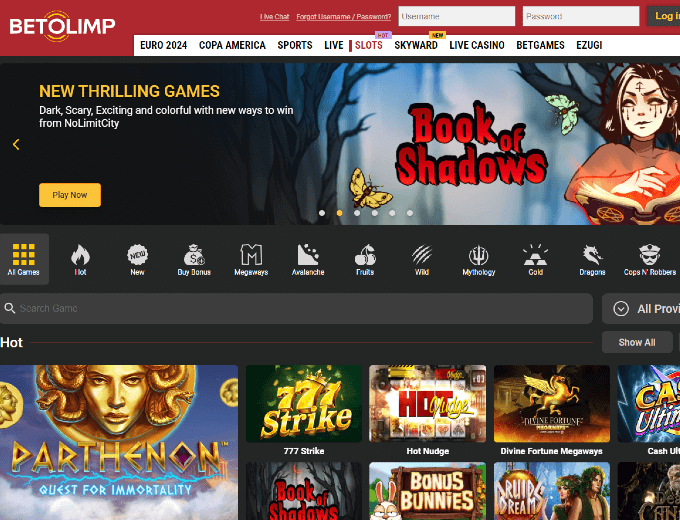Open the Hot flame category
The image size is (680, 520).
pyautogui.click(x=80, y=259)
